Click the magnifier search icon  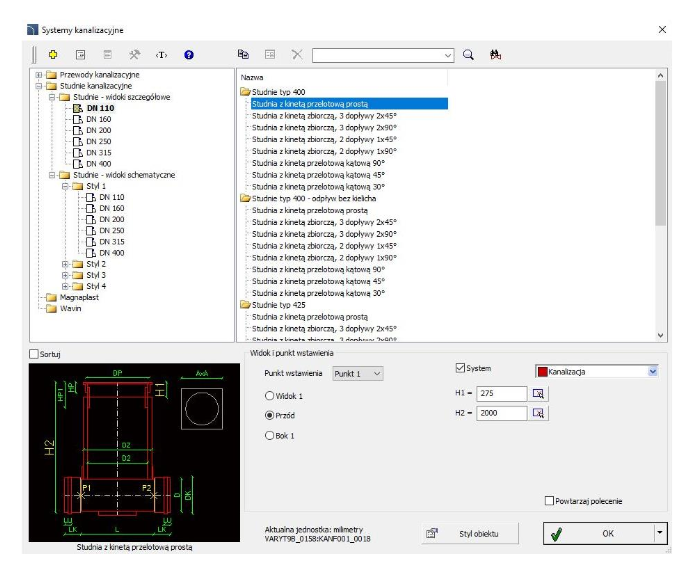468,56
